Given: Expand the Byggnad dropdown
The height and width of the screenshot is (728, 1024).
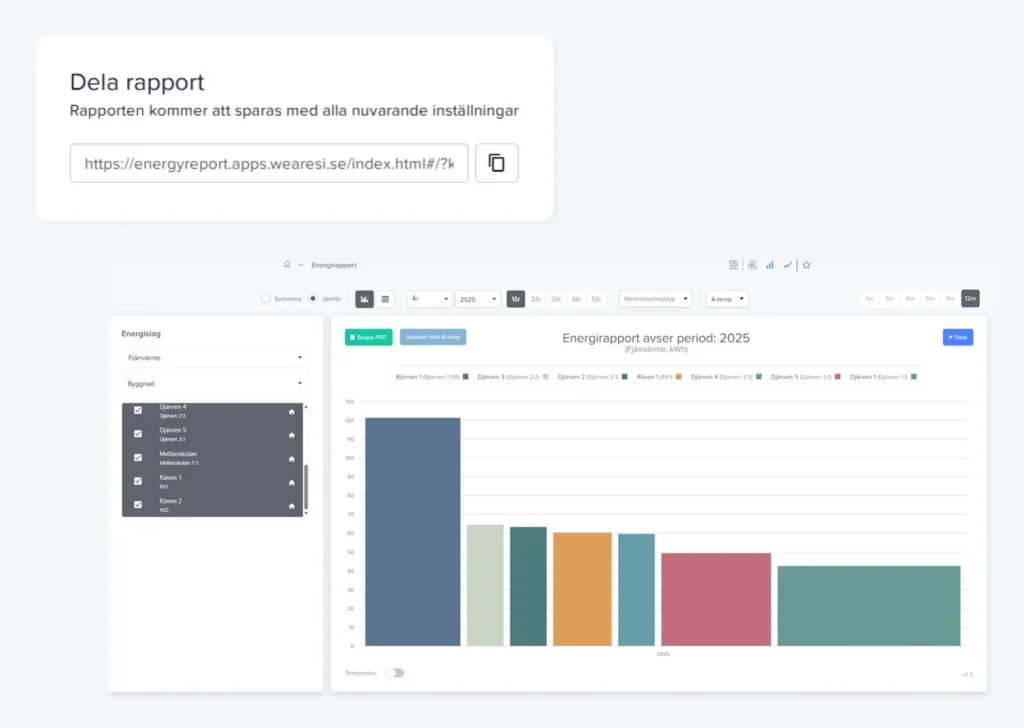Looking at the screenshot, I should point(216,383).
